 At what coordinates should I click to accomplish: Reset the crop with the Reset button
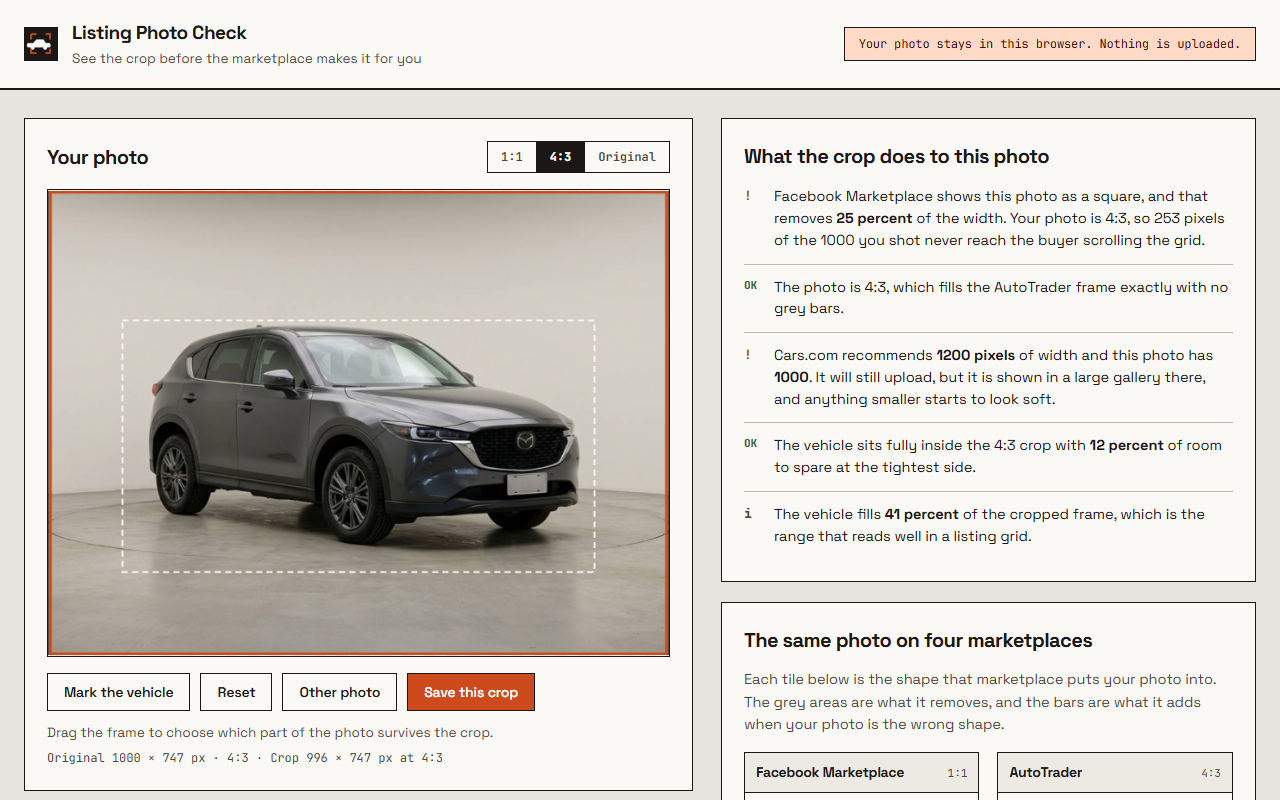(236, 692)
